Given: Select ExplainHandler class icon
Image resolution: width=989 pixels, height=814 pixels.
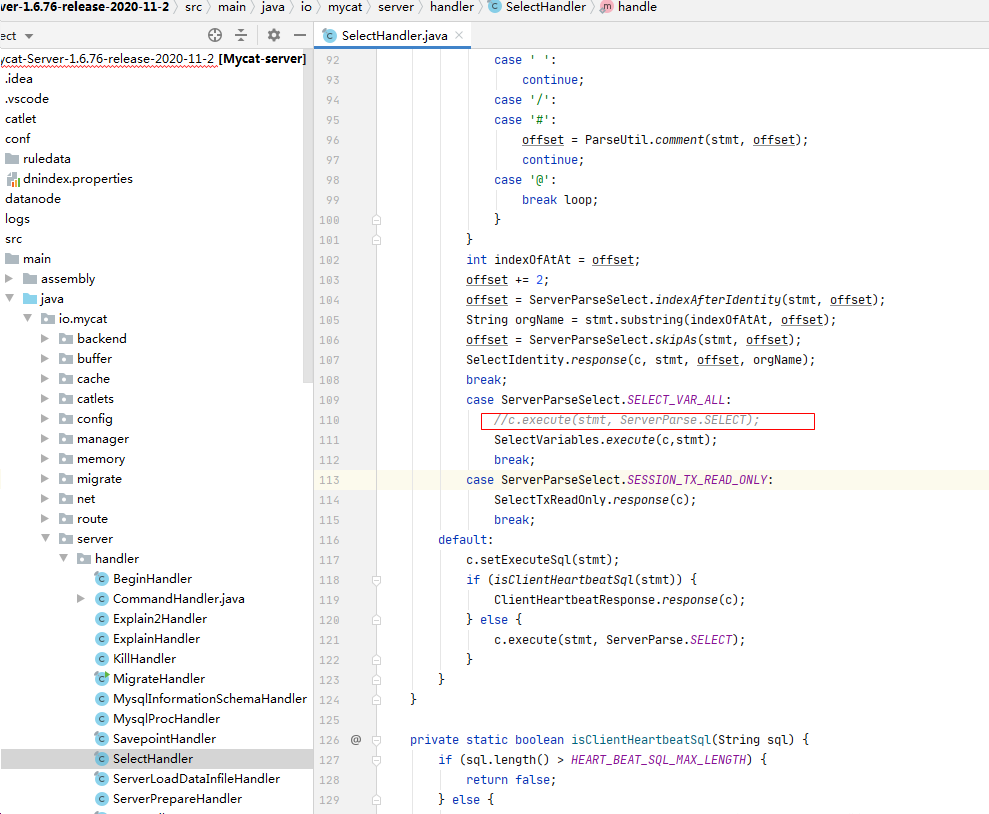Looking at the screenshot, I should coord(102,639).
